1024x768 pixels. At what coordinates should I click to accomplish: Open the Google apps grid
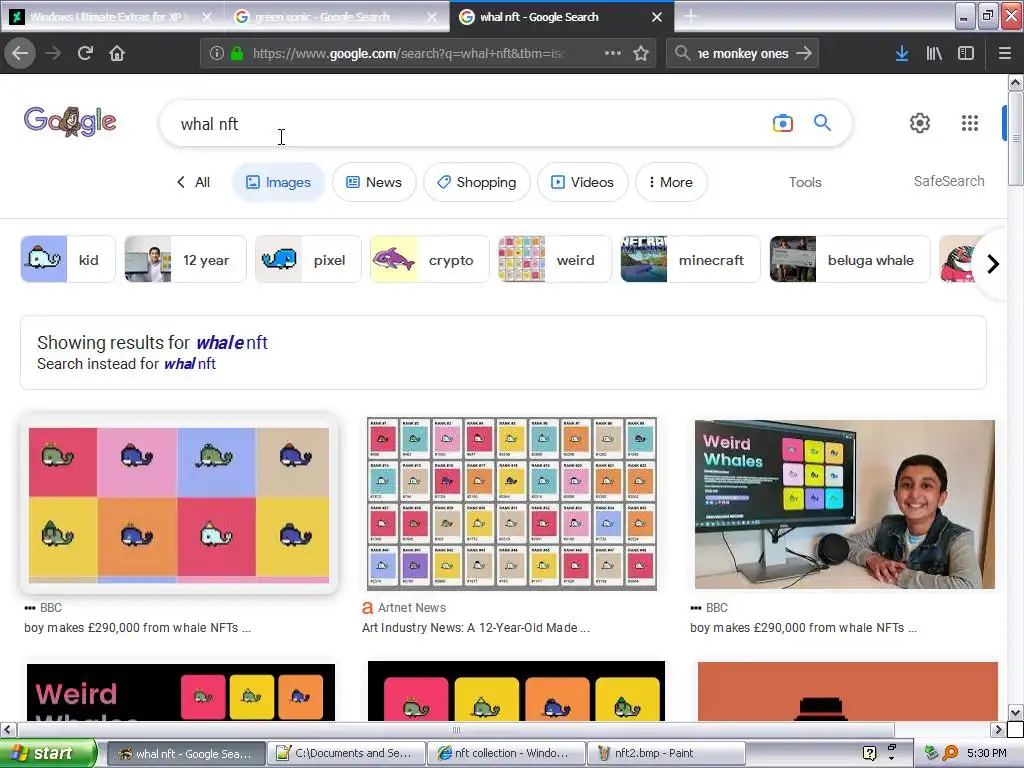(970, 123)
